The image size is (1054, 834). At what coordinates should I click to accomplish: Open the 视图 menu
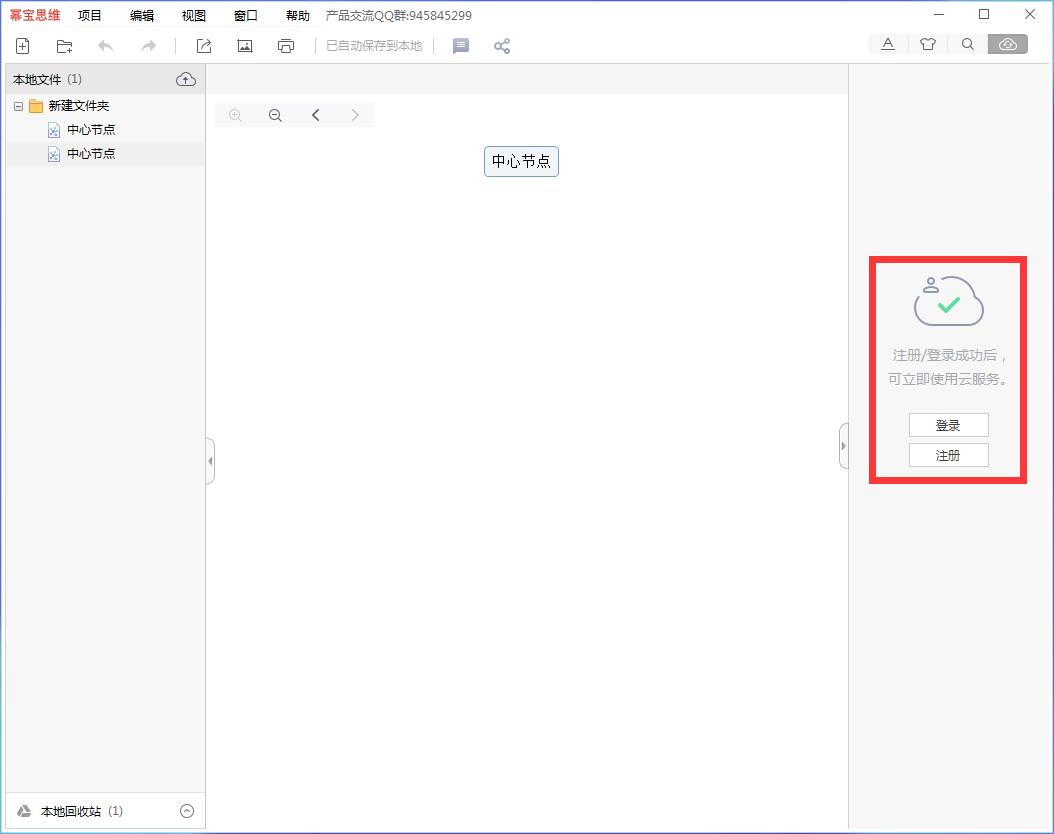coord(194,15)
